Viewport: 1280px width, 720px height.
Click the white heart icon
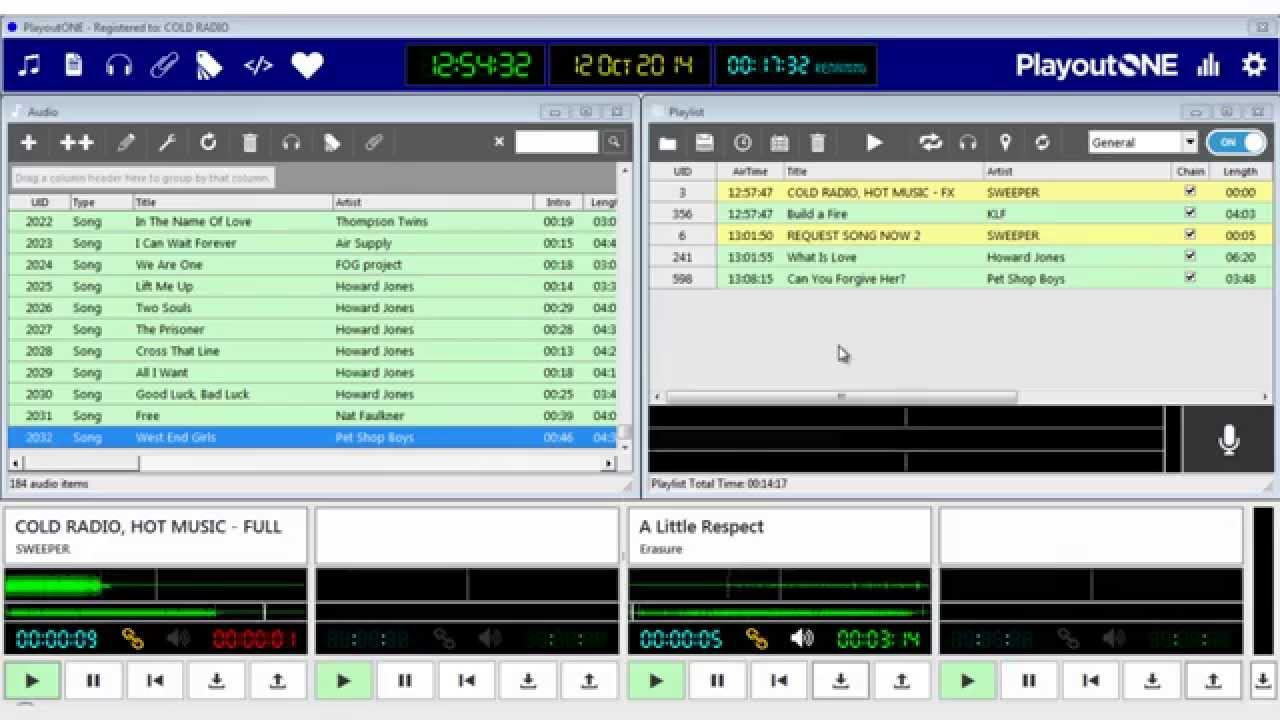pyautogui.click(x=307, y=66)
